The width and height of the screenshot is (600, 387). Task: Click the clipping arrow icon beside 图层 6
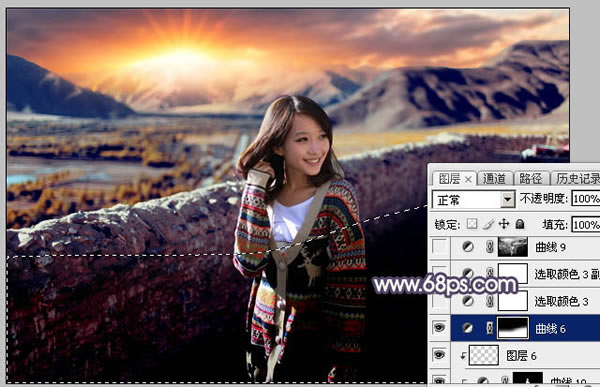tap(463, 356)
